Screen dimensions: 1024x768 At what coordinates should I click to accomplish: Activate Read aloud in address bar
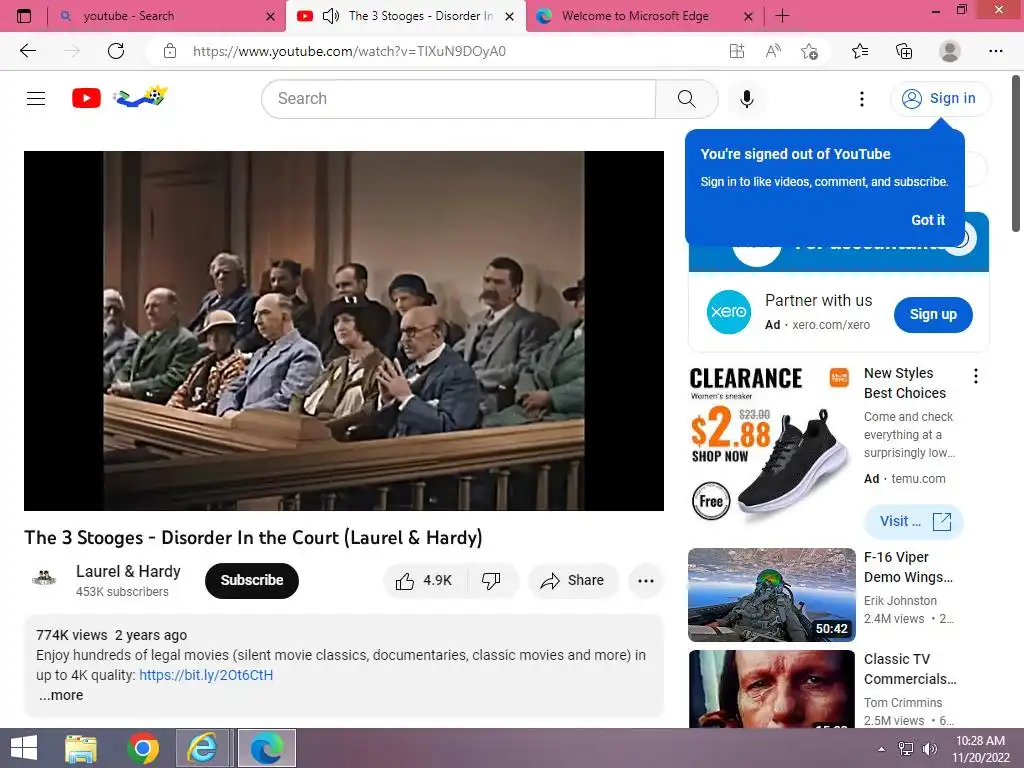[773, 51]
